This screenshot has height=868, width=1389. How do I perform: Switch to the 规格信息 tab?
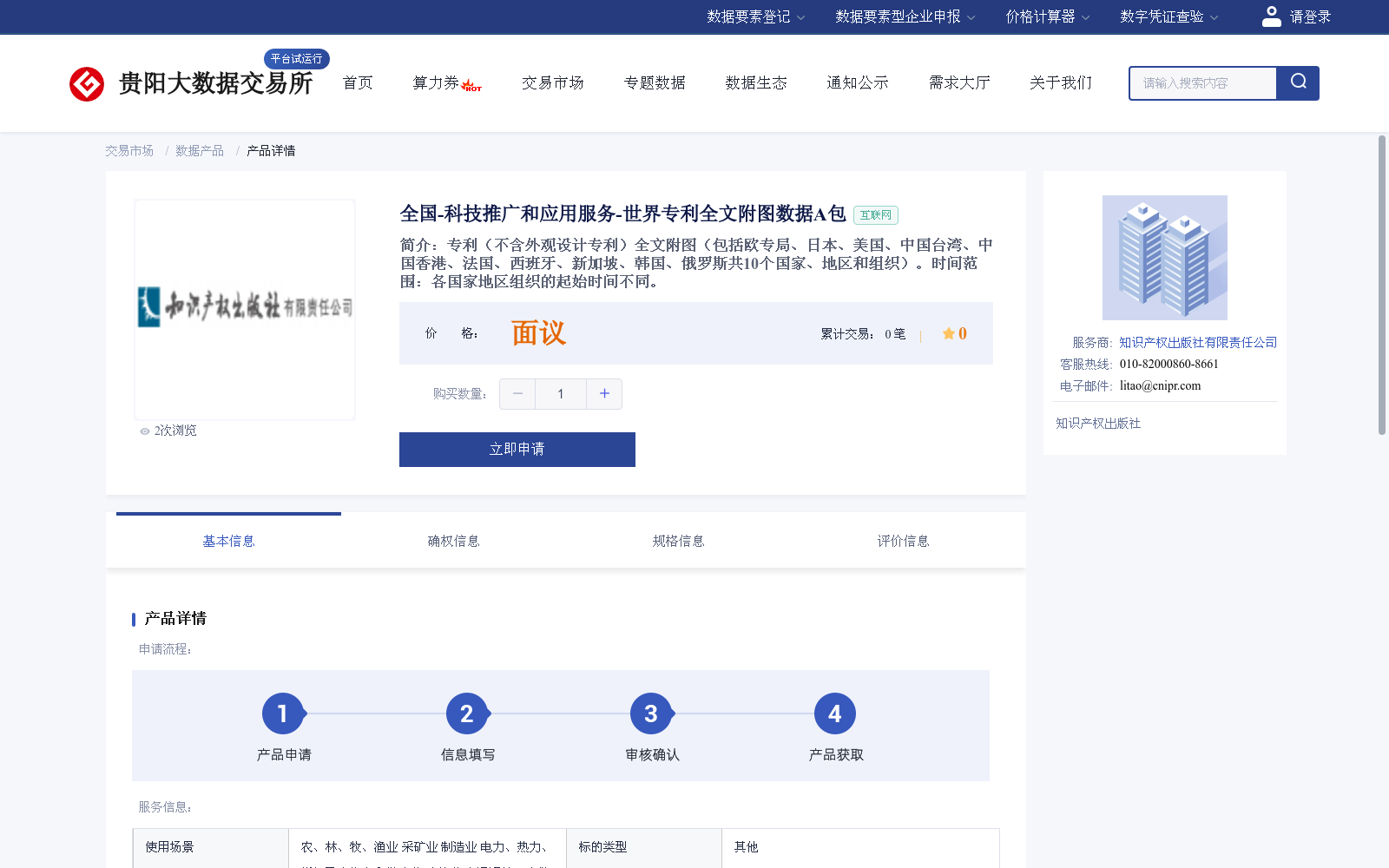point(678,541)
